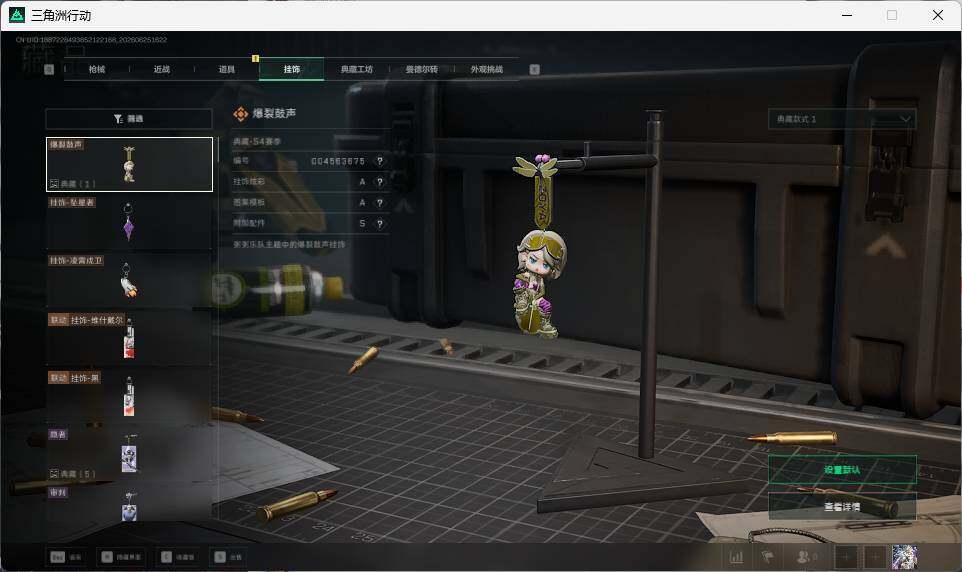Select the 爆裂鼓声 charm card
Screen dimensions: 962x572
pyautogui.click(x=129, y=164)
